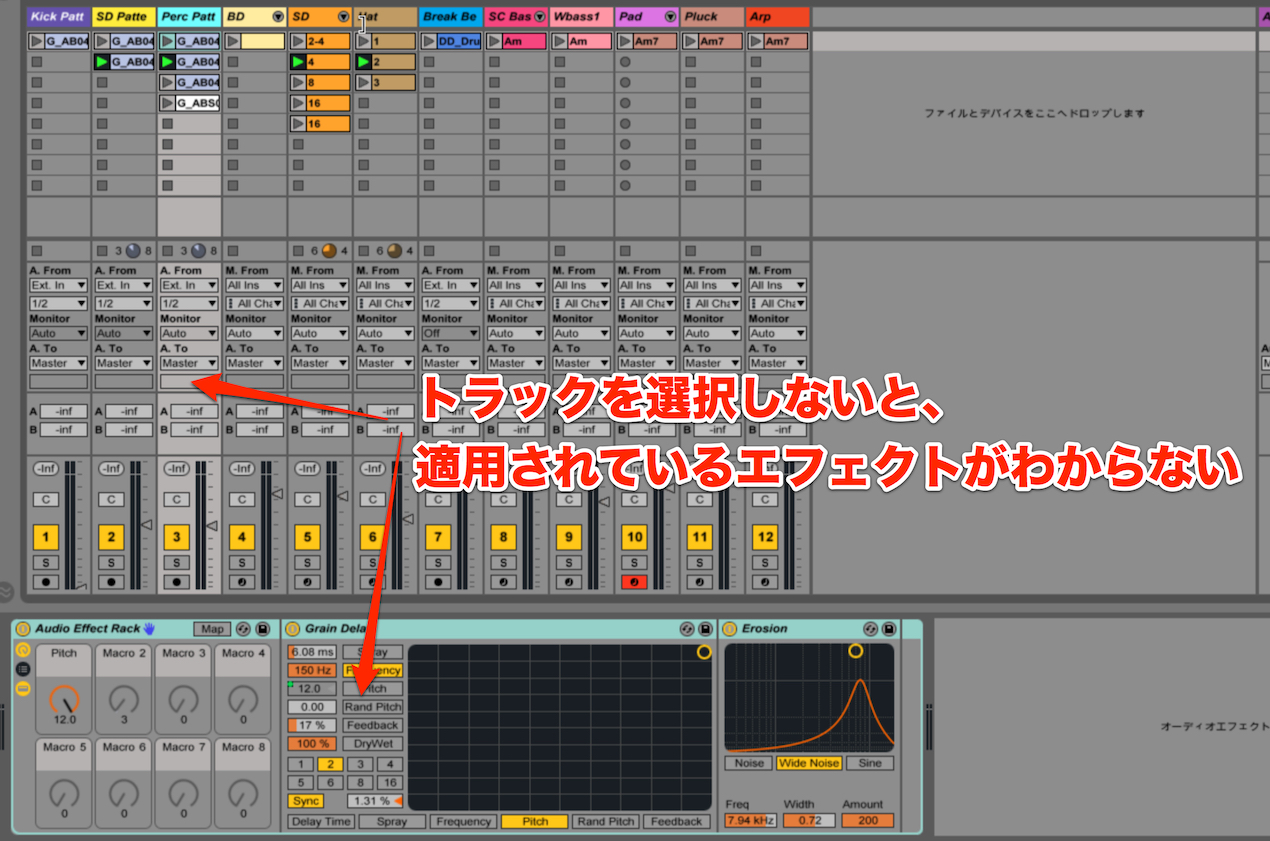
Task: Toggle the Sync button in Grain Delay
Action: coord(305,801)
